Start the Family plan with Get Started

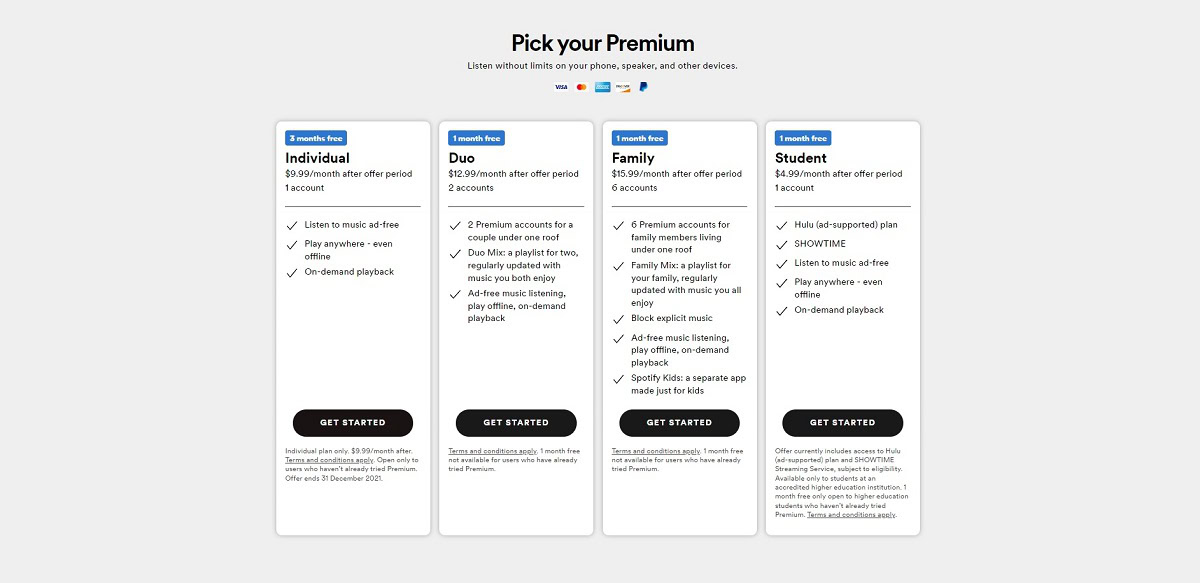click(x=679, y=423)
